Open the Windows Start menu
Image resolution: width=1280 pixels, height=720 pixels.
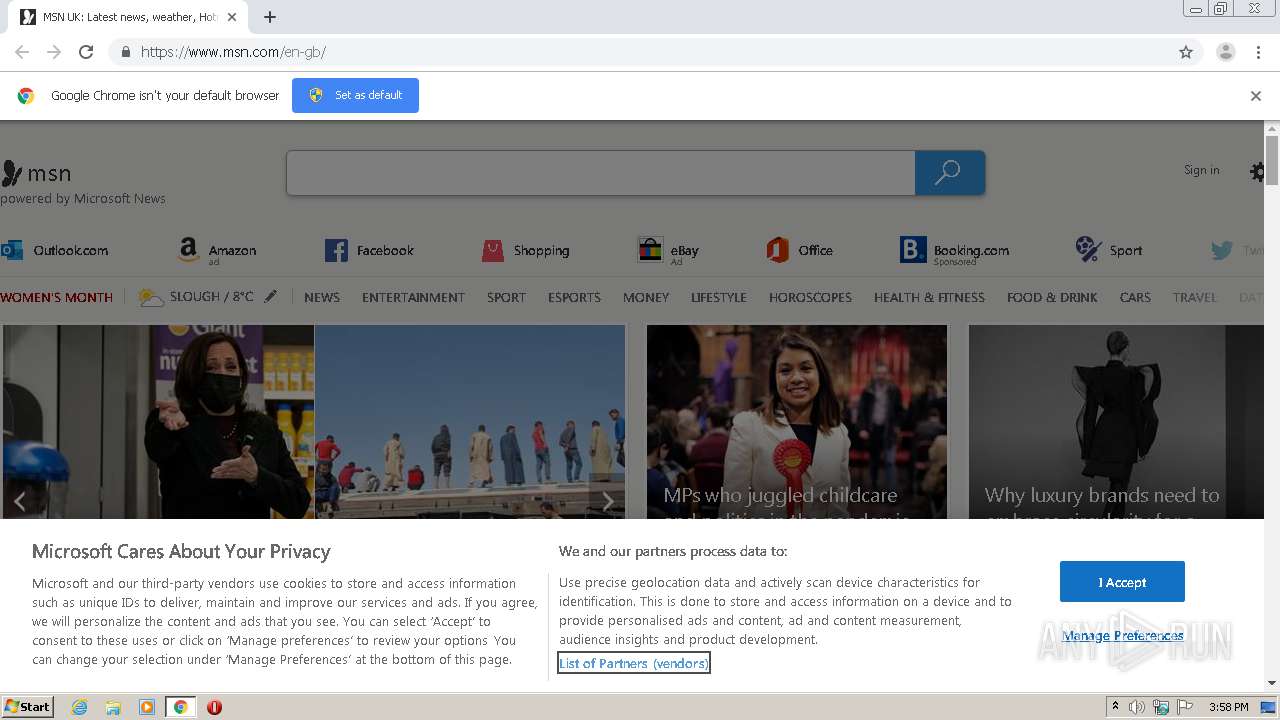click(x=28, y=707)
